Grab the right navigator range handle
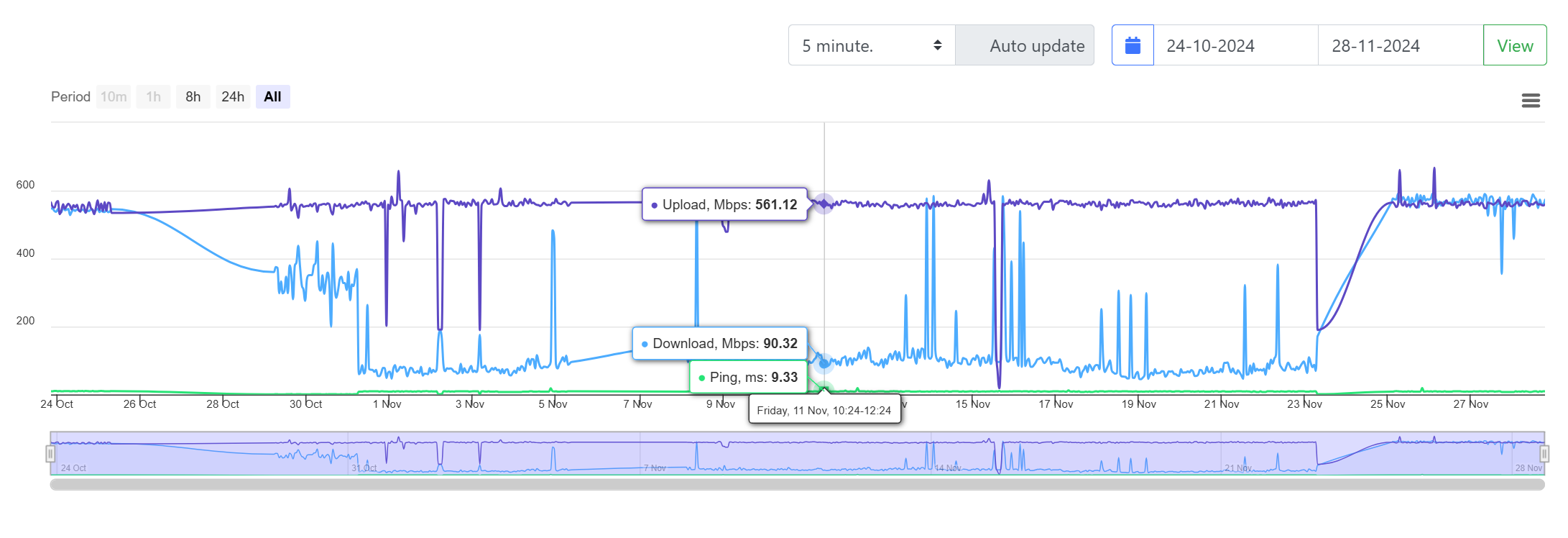 (x=1544, y=454)
